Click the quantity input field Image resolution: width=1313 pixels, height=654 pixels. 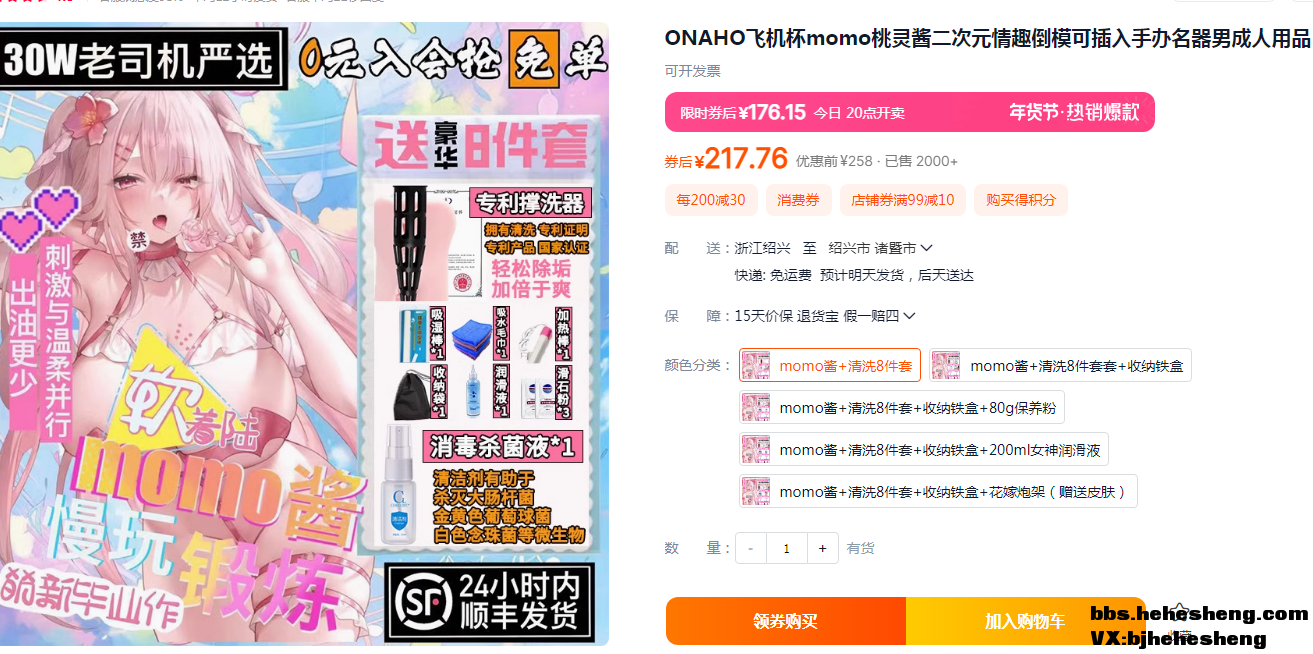coord(787,548)
